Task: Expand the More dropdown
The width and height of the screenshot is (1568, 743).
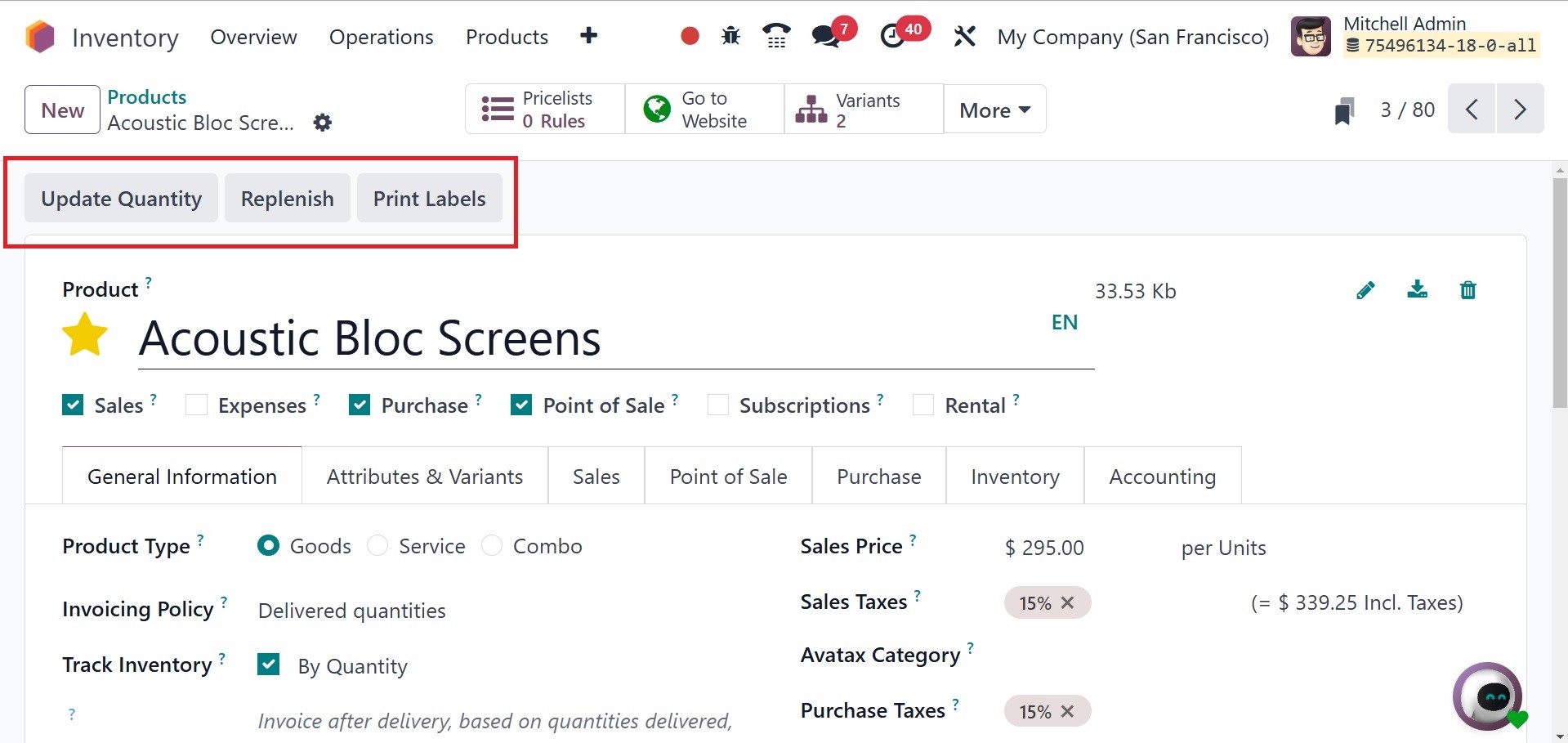Action: click(x=994, y=110)
